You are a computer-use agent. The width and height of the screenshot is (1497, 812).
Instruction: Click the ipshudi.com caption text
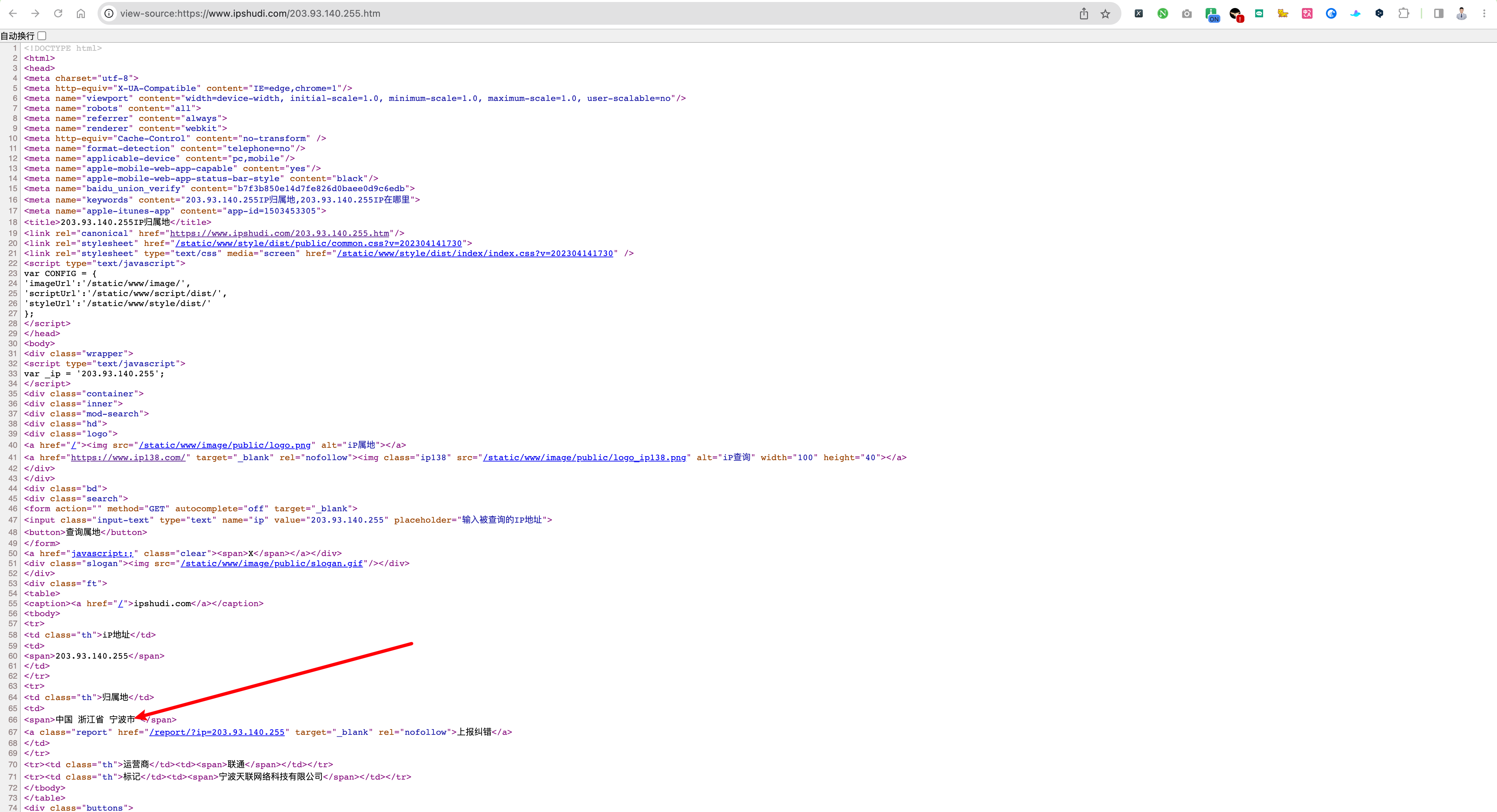[162, 603]
